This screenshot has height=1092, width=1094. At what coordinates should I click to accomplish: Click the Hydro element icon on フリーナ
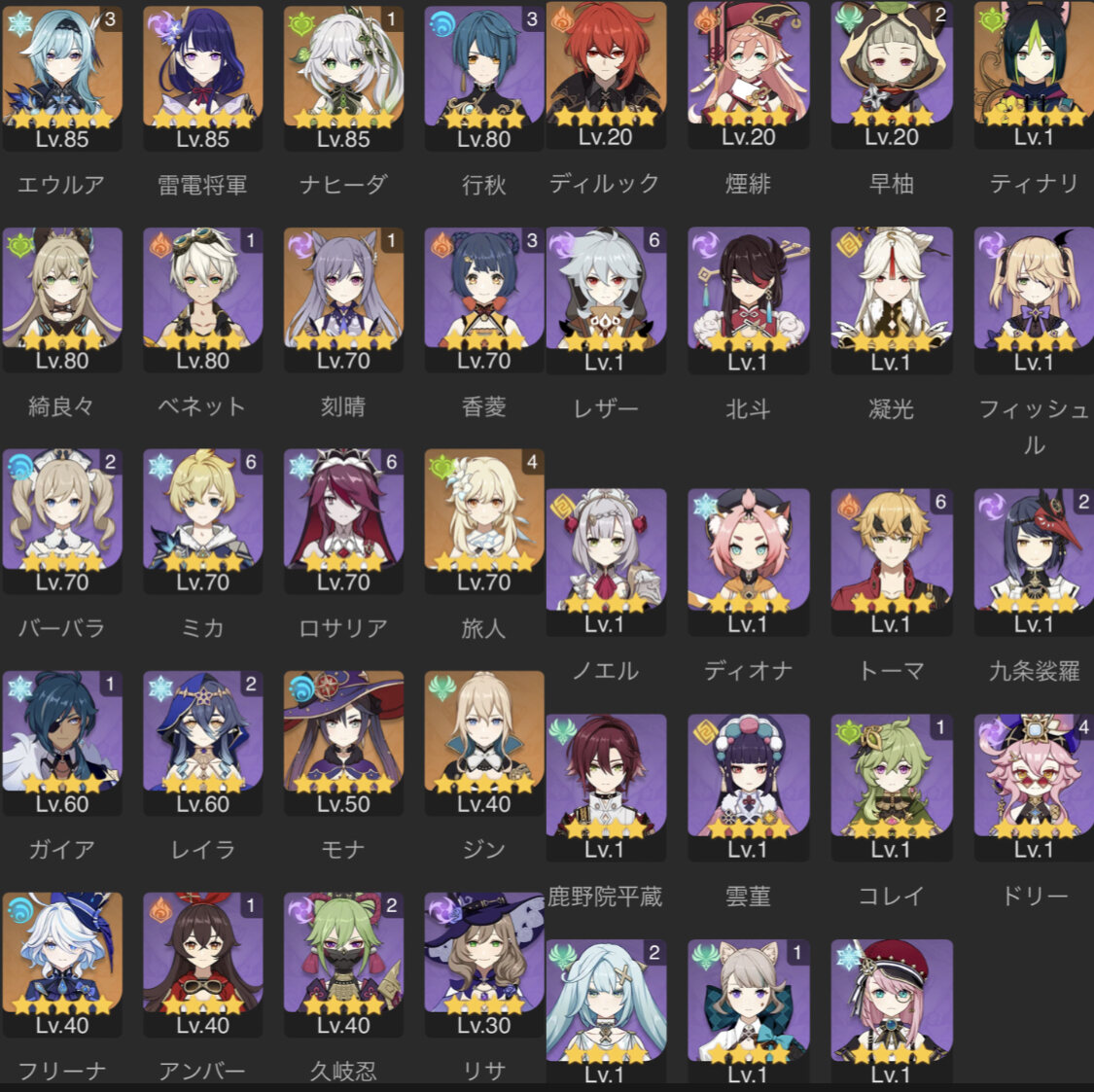point(20,909)
